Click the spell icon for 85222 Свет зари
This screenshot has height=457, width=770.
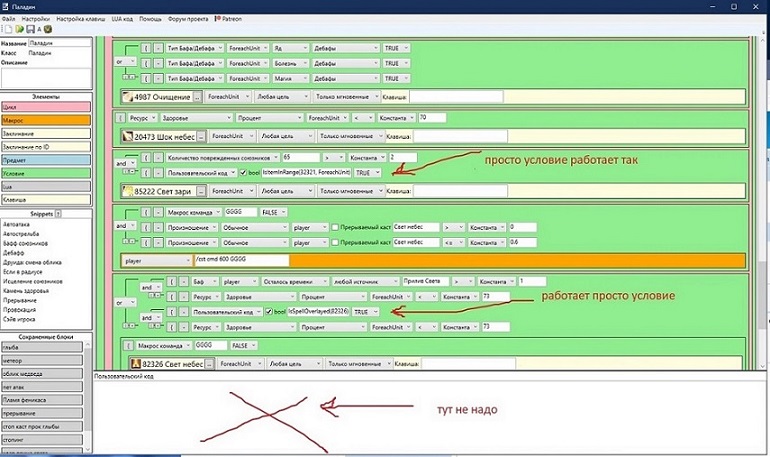coord(127,189)
